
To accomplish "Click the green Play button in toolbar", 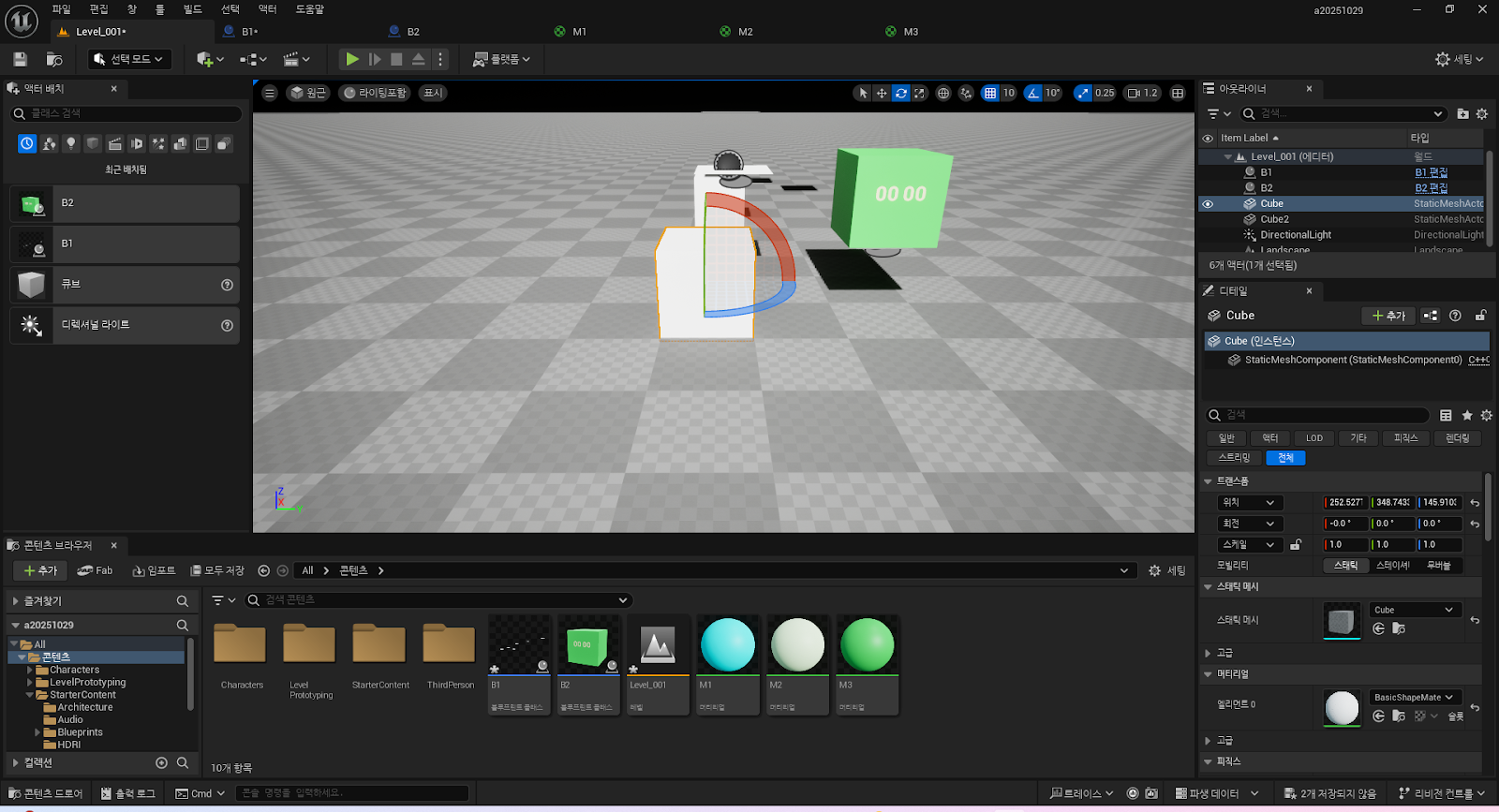I will click(x=351, y=59).
